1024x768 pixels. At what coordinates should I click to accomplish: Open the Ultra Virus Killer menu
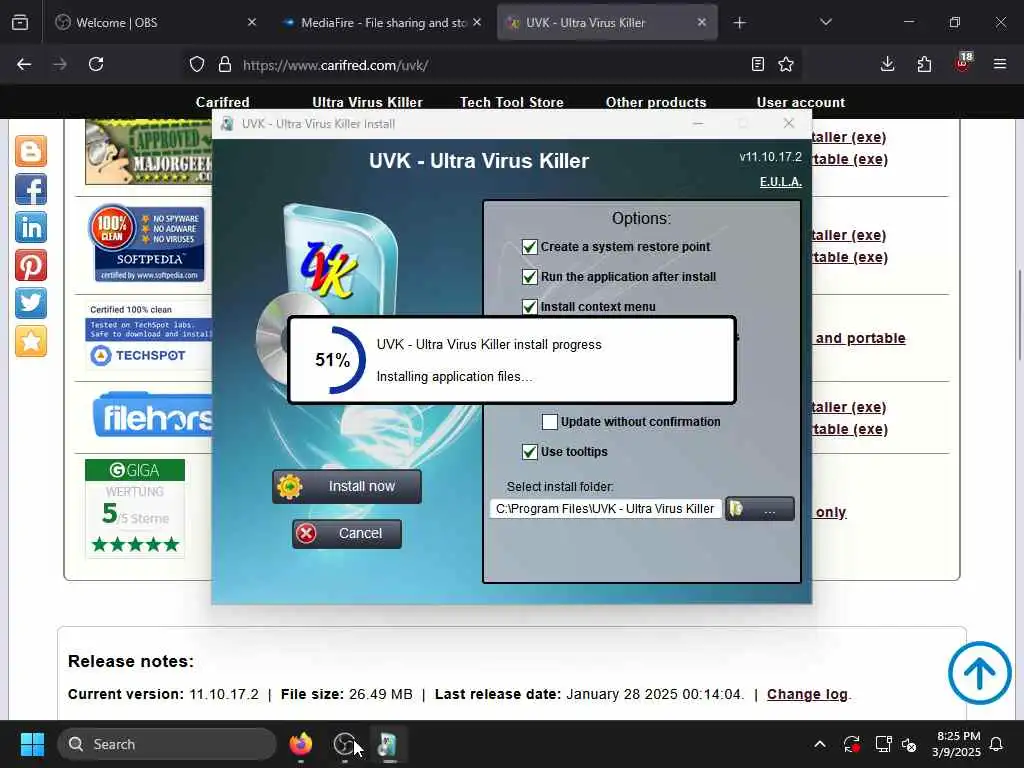click(367, 103)
